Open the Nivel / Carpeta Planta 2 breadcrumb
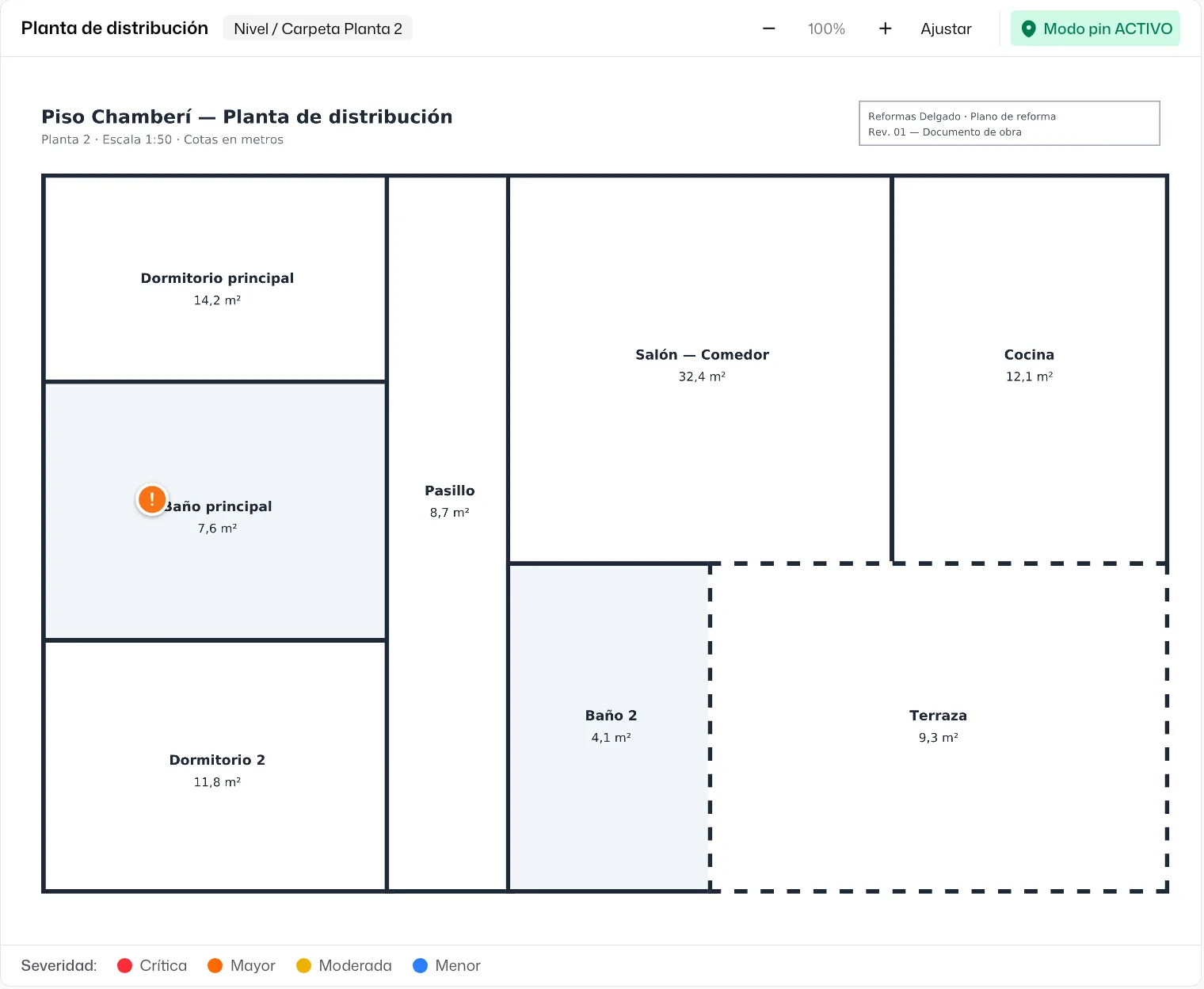 click(x=318, y=29)
